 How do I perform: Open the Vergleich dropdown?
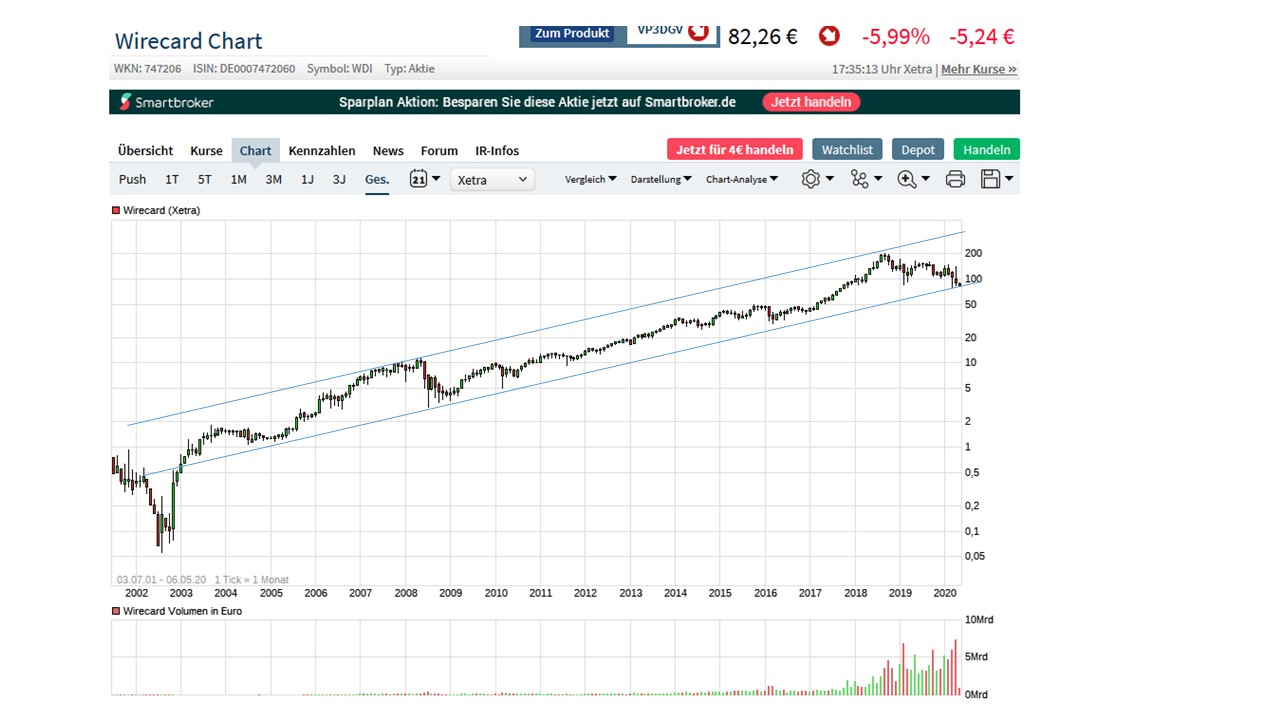point(590,179)
